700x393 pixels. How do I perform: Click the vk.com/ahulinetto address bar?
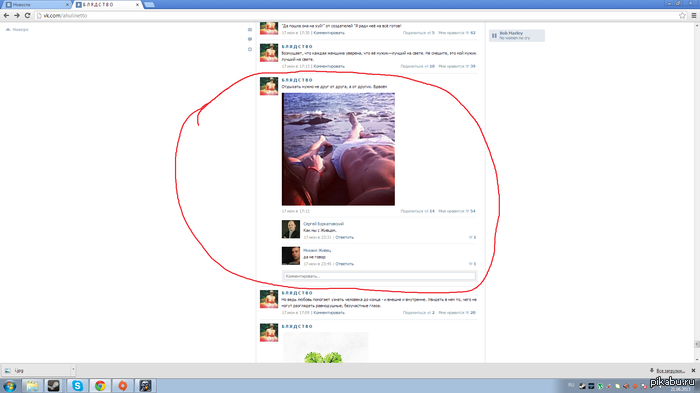[x=357, y=16]
